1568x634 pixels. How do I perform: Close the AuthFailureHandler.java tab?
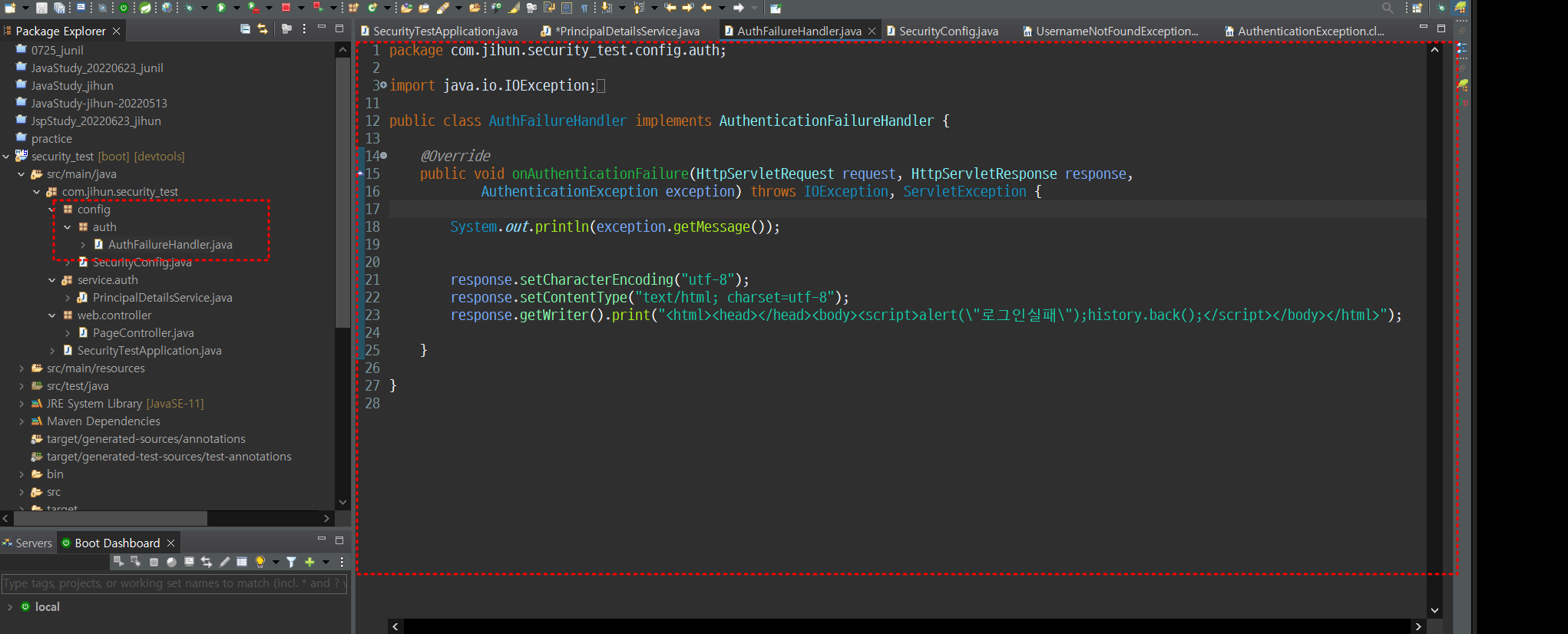coord(872,31)
